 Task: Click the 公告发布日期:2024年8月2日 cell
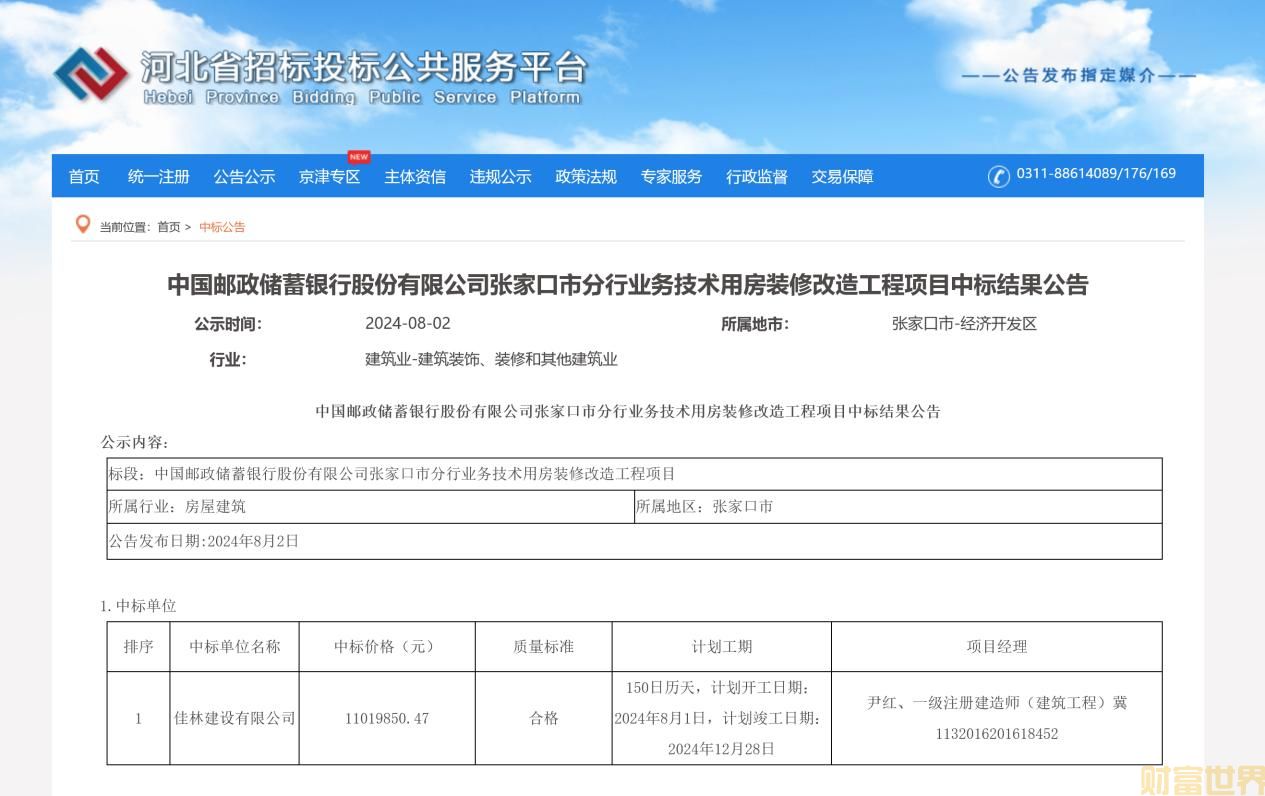point(634,541)
